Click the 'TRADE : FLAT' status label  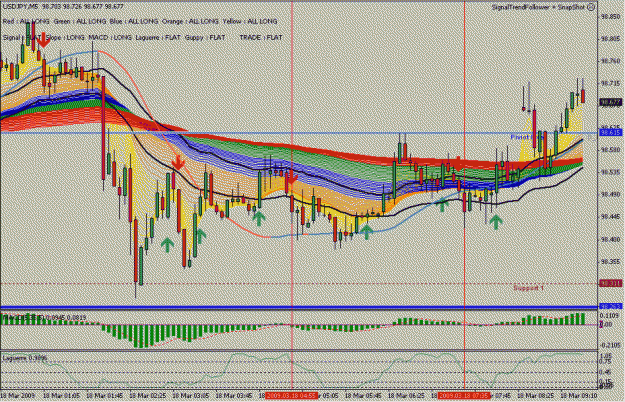click(261, 37)
